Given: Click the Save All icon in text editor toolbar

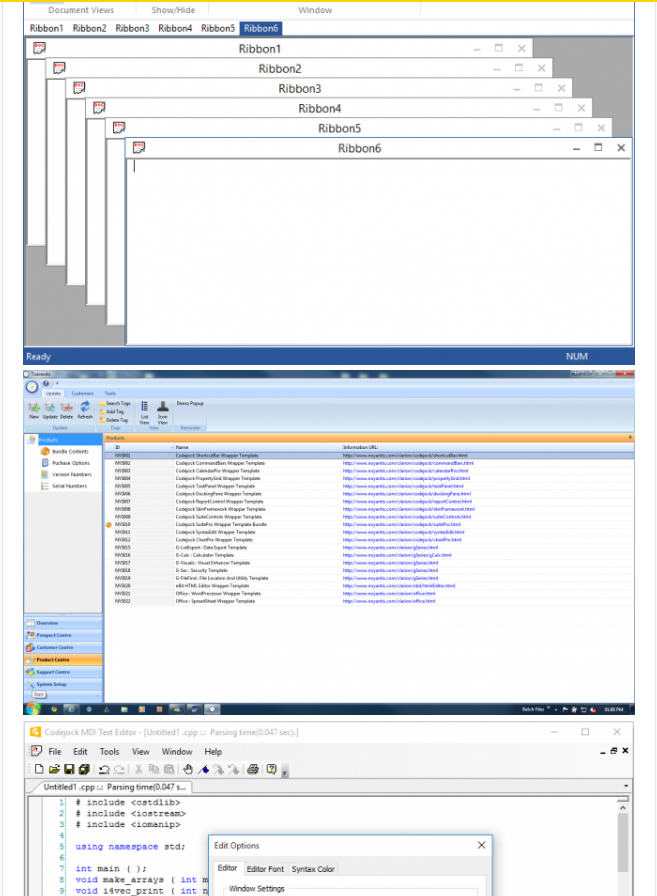Looking at the screenshot, I should coord(84,769).
